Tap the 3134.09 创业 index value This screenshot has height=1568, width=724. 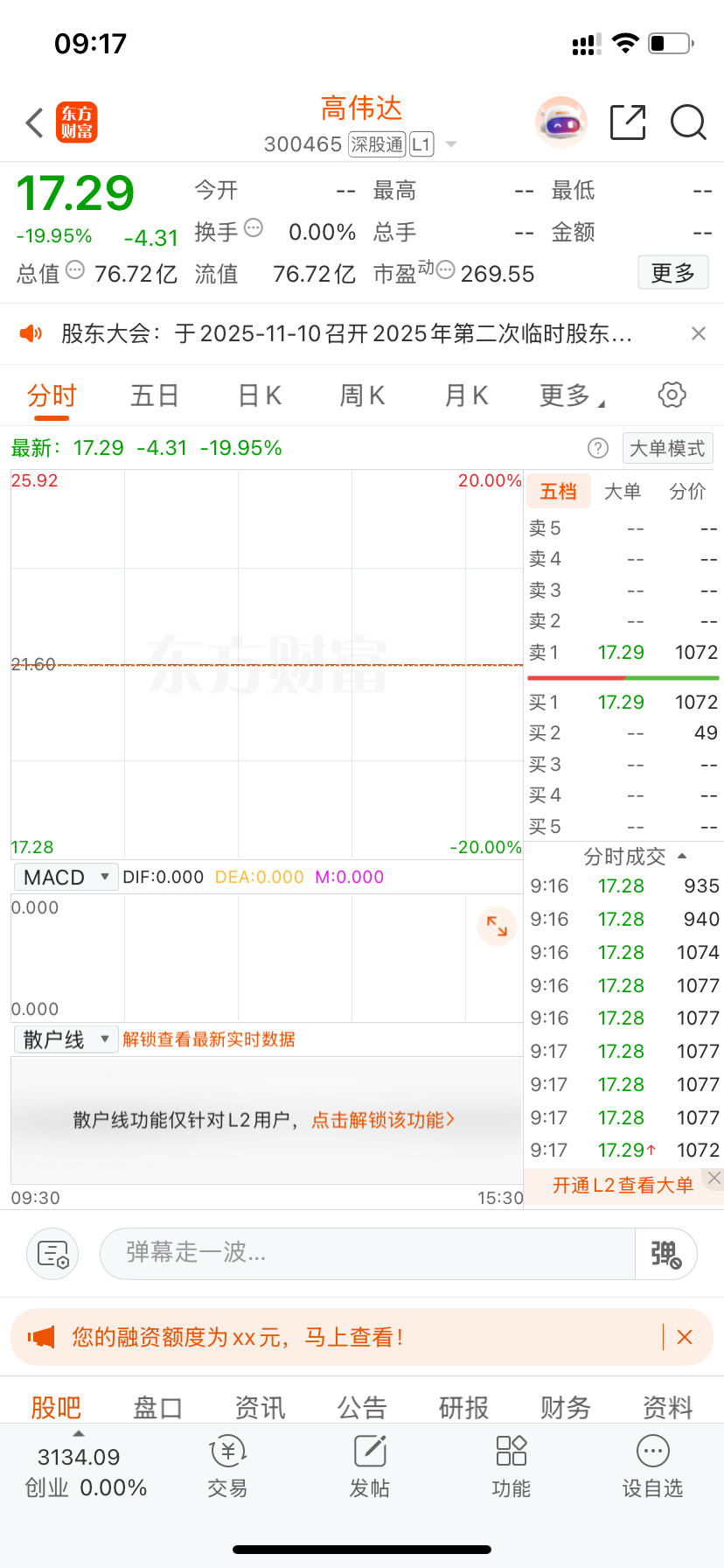[79, 1457]
